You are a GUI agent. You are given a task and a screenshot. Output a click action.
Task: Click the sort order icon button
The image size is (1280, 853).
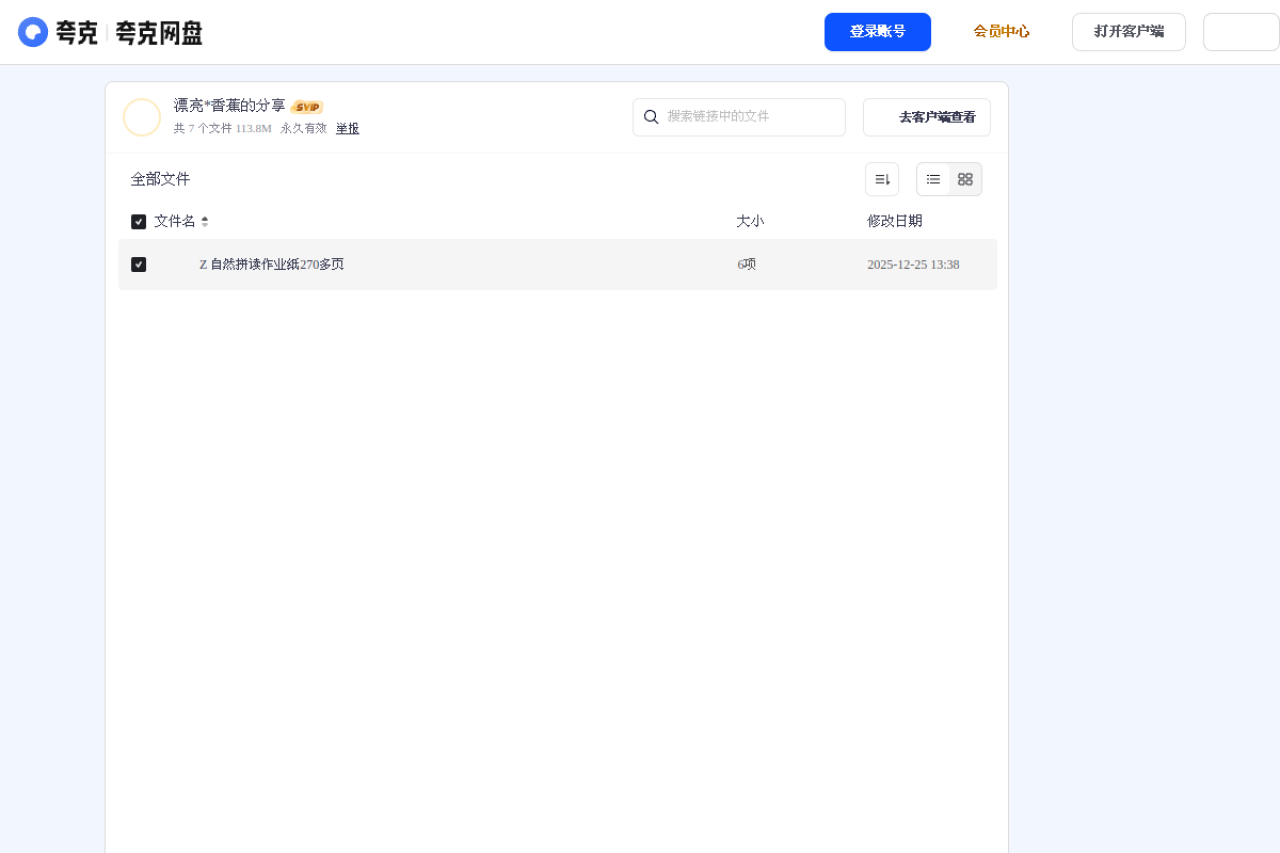[881, 178]
